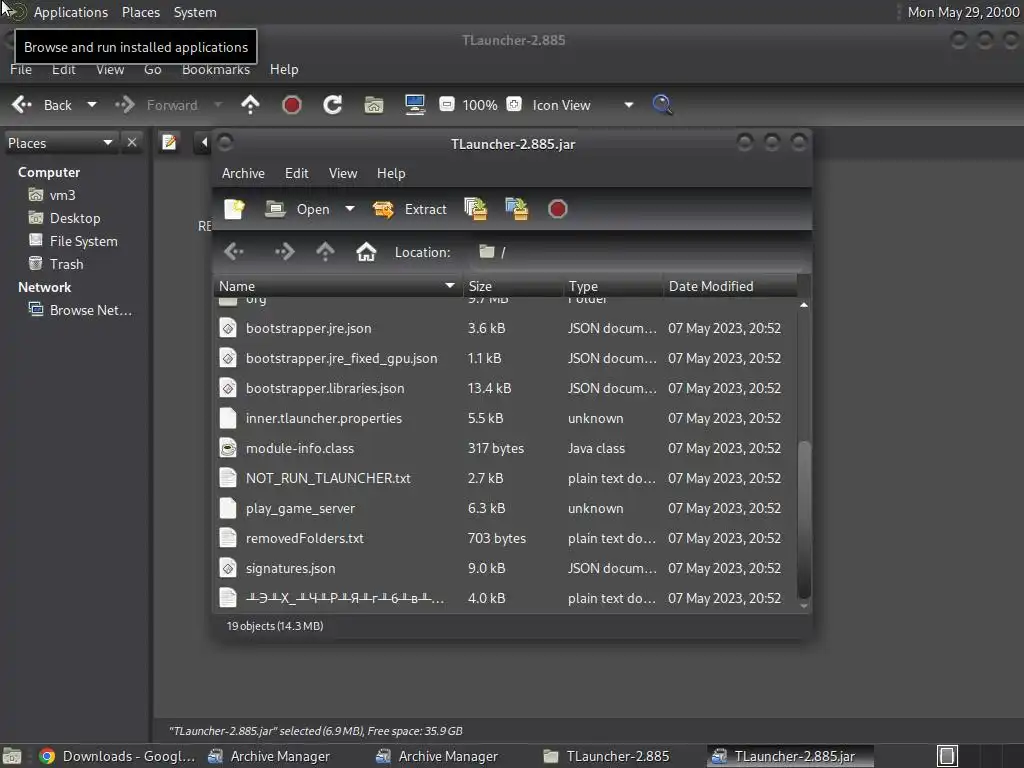
Task: Open the Places menu in top panel
Action: coord(141,12)
